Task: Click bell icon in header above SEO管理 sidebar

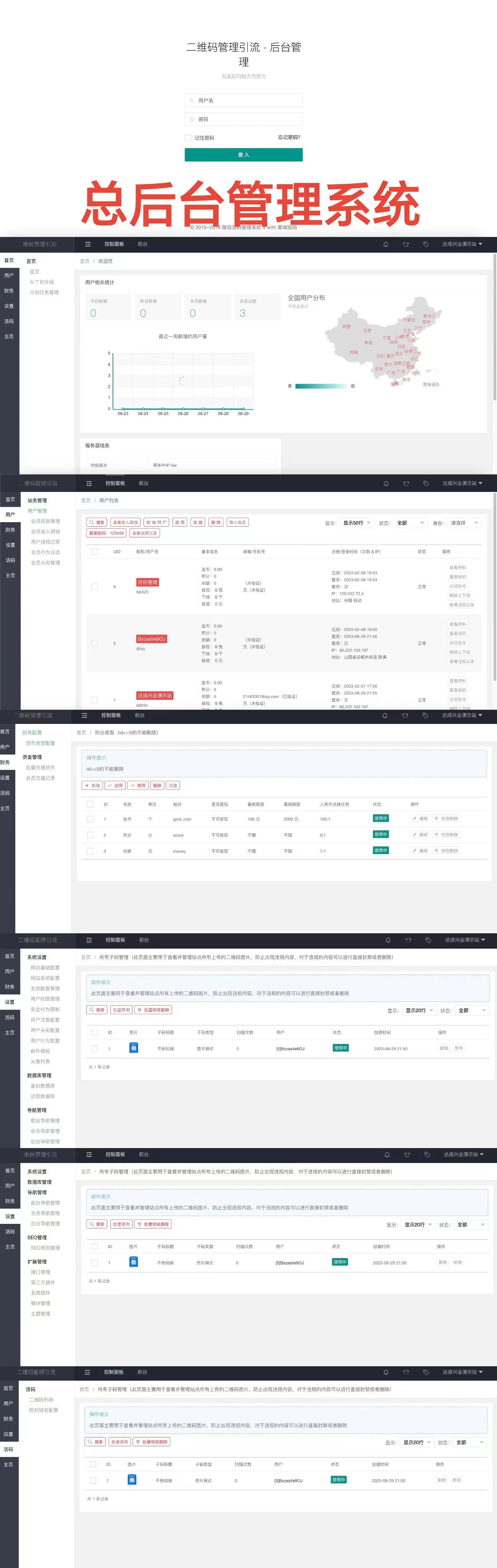Action: coord(387,1154)
